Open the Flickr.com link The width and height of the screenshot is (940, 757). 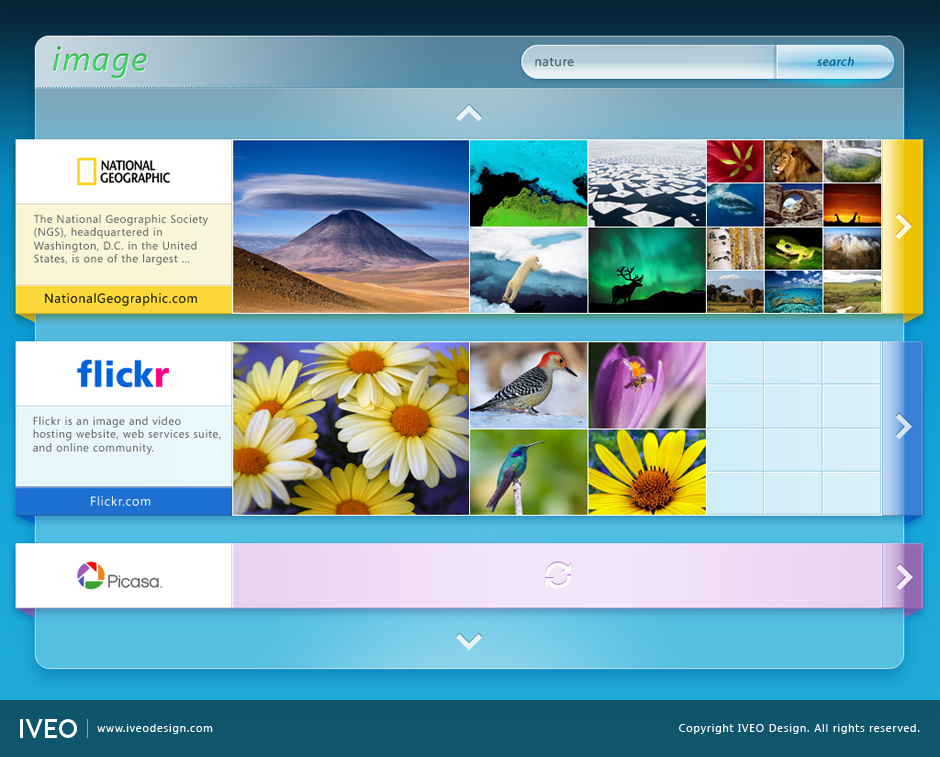[121, 501]
